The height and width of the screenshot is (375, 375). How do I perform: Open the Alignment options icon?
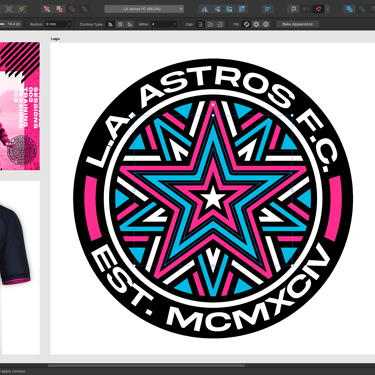click(267, 9)
